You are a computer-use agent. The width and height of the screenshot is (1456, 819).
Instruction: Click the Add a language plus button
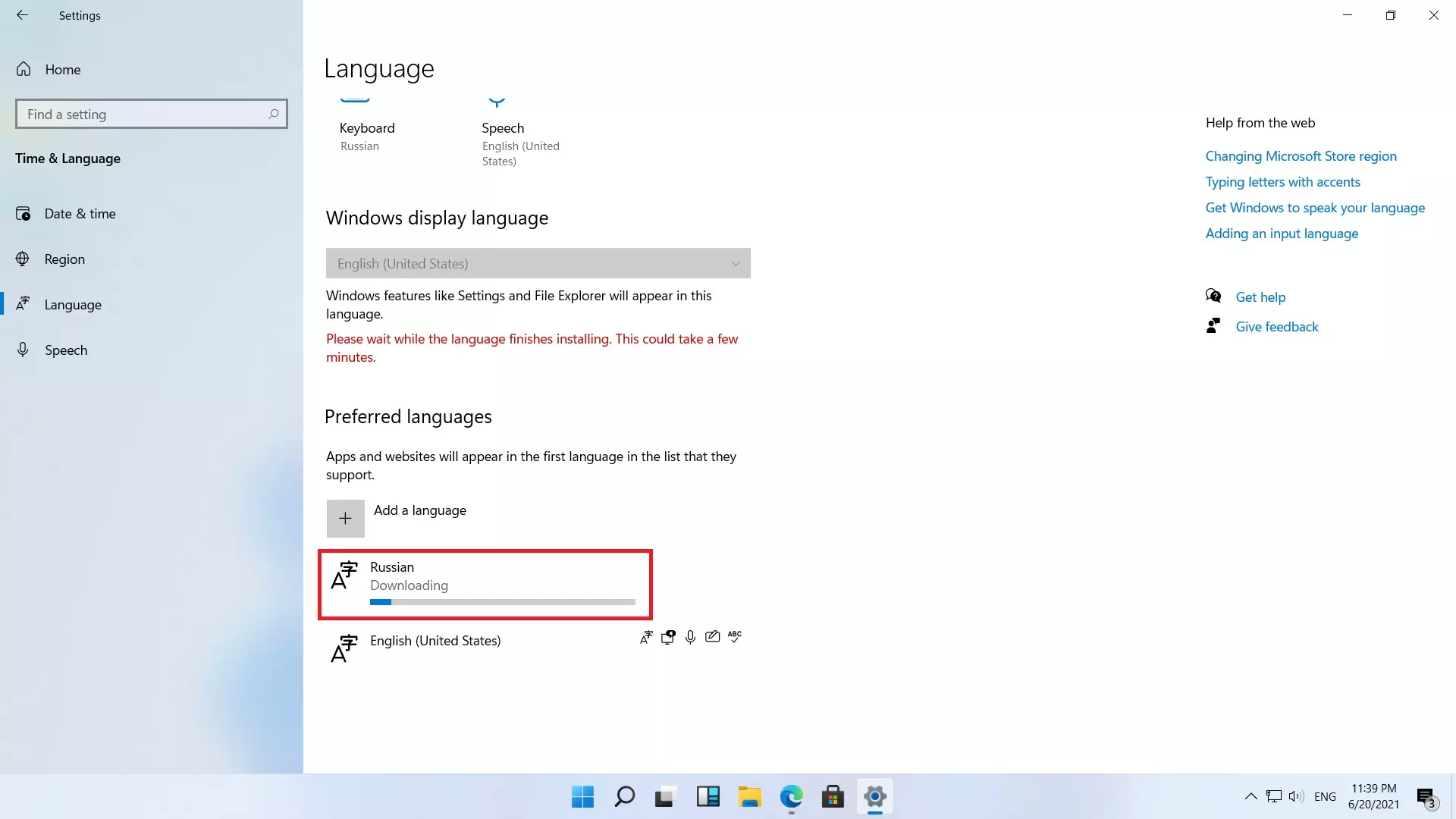pyautogui.click(x=345, y=519)
